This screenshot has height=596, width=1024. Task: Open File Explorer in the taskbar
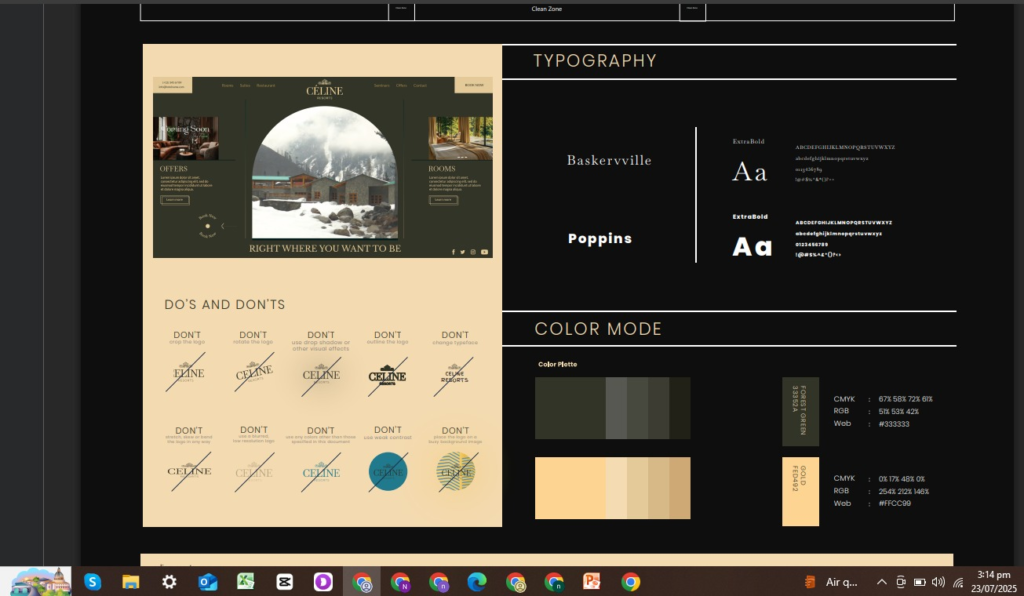(130, 581)
